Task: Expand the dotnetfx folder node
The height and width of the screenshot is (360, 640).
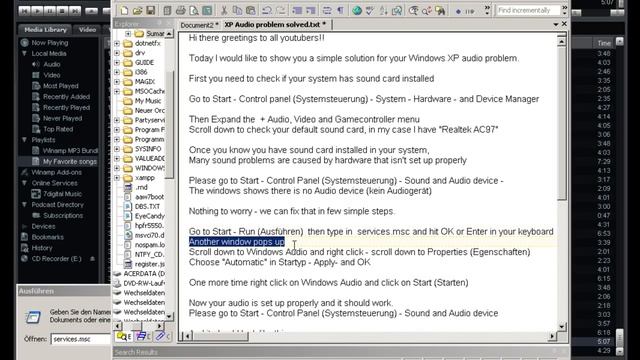Action: point(117,43)
